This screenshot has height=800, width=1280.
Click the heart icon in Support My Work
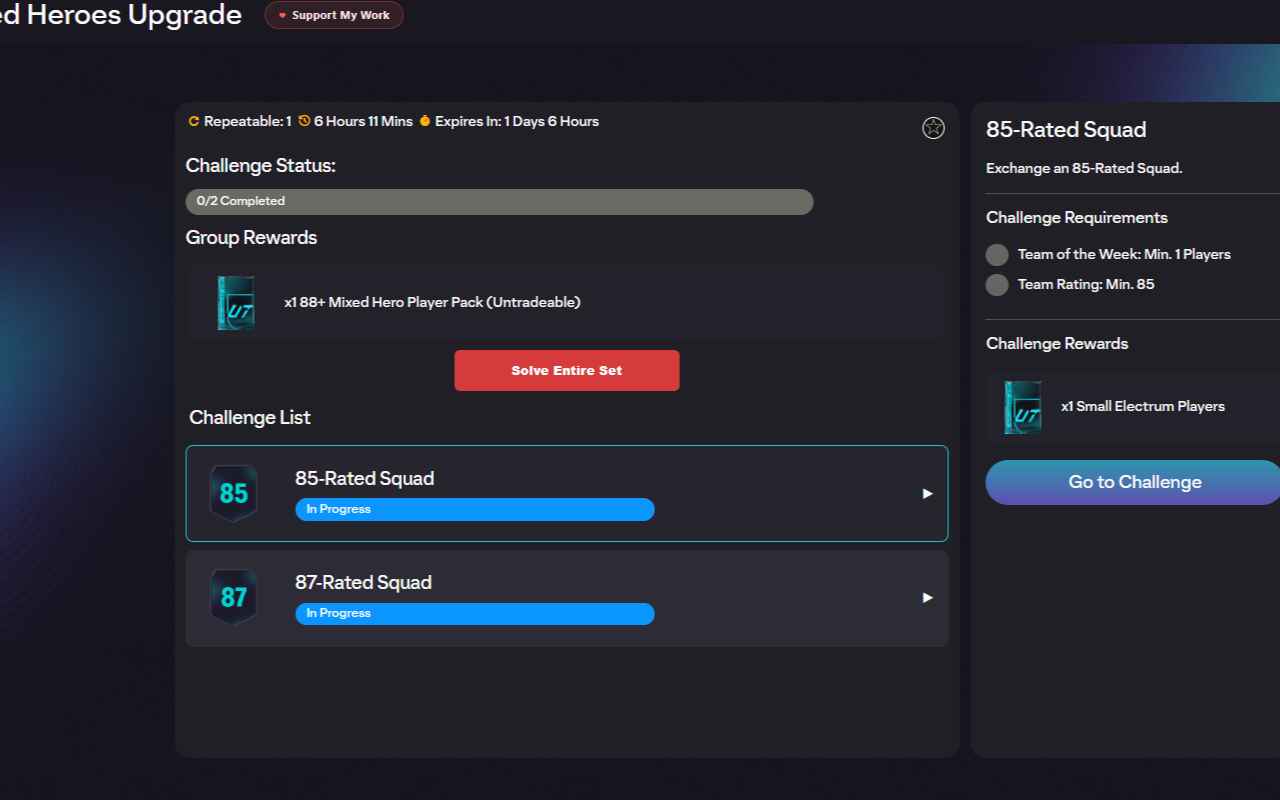tap(282, 15)
